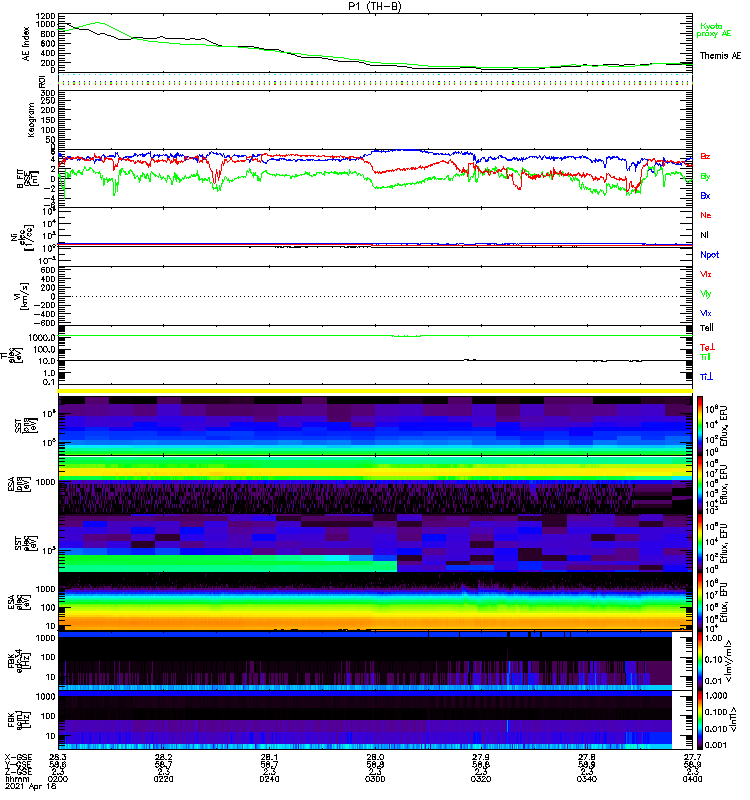
Task: Click the FBK scm panel axis label
Action: pyautogui.click(x=19, y=720)
